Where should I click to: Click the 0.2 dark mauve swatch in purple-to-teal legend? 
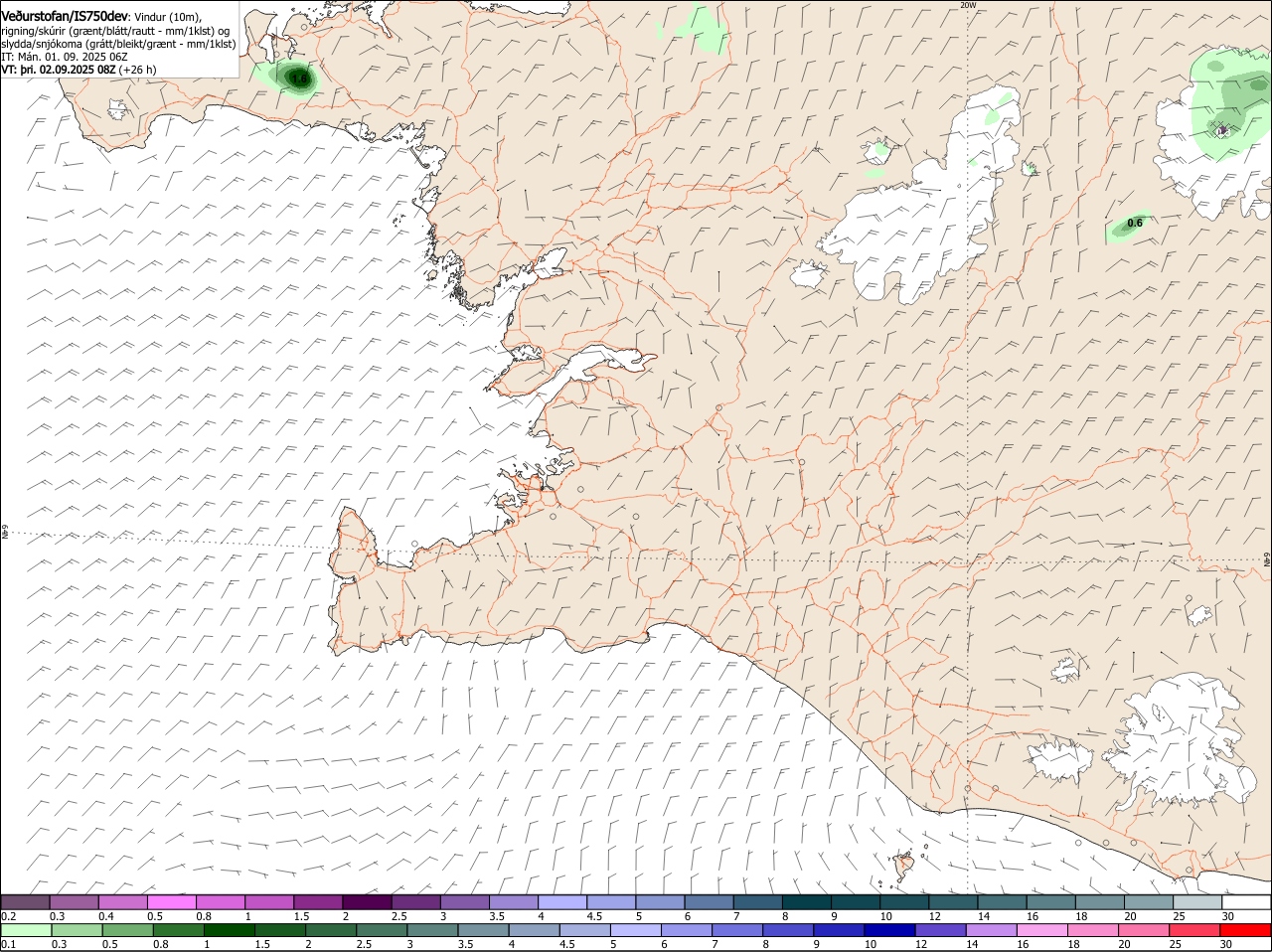coord(26,901)
